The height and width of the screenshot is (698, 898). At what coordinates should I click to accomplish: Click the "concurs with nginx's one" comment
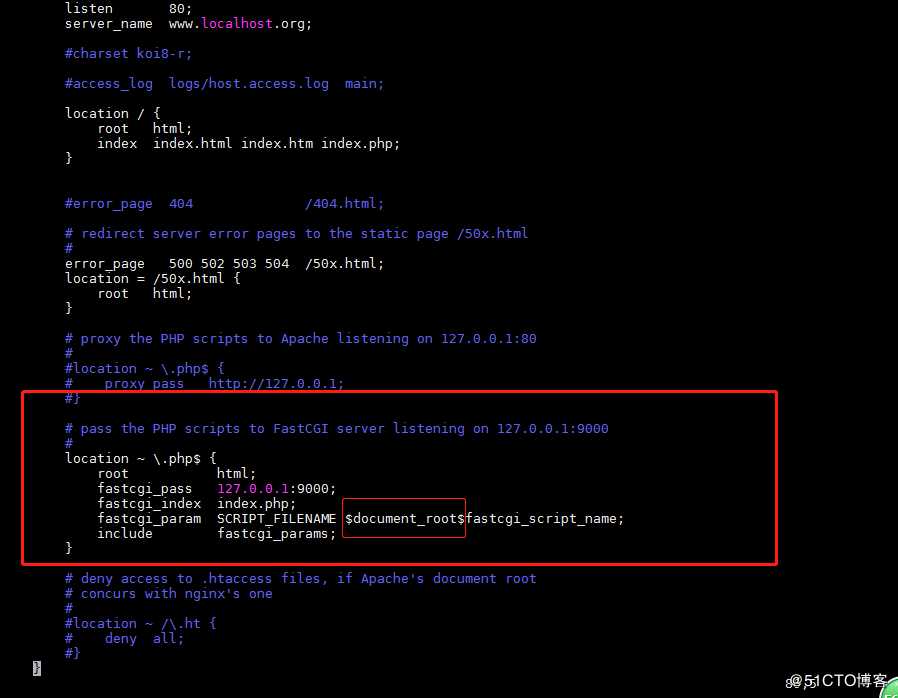[x=168, y=594]
